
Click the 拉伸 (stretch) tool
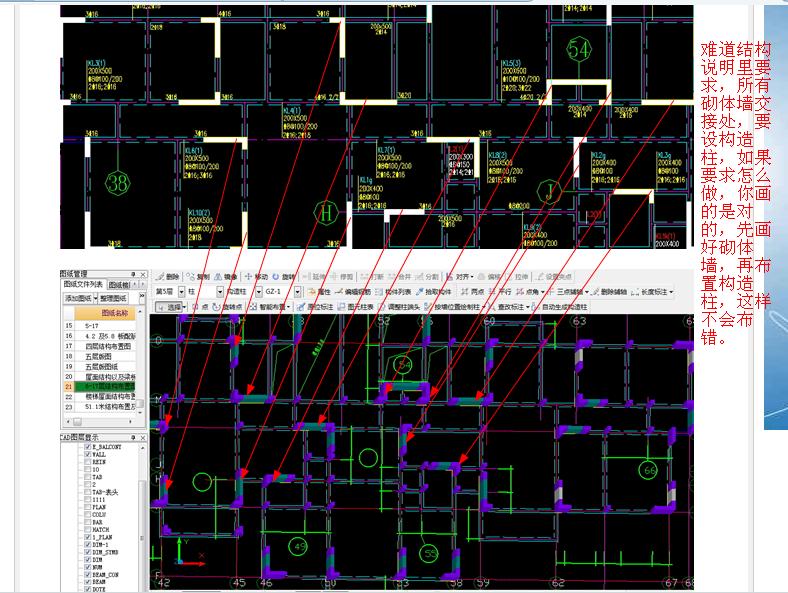click(x=518, y=276)
